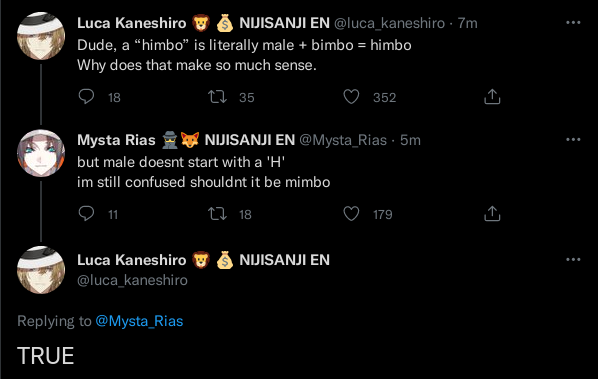The width and height of the screenshot is (598, 379).
Task: Open Mysta Rias's profile picture
Action: point(41,153)
